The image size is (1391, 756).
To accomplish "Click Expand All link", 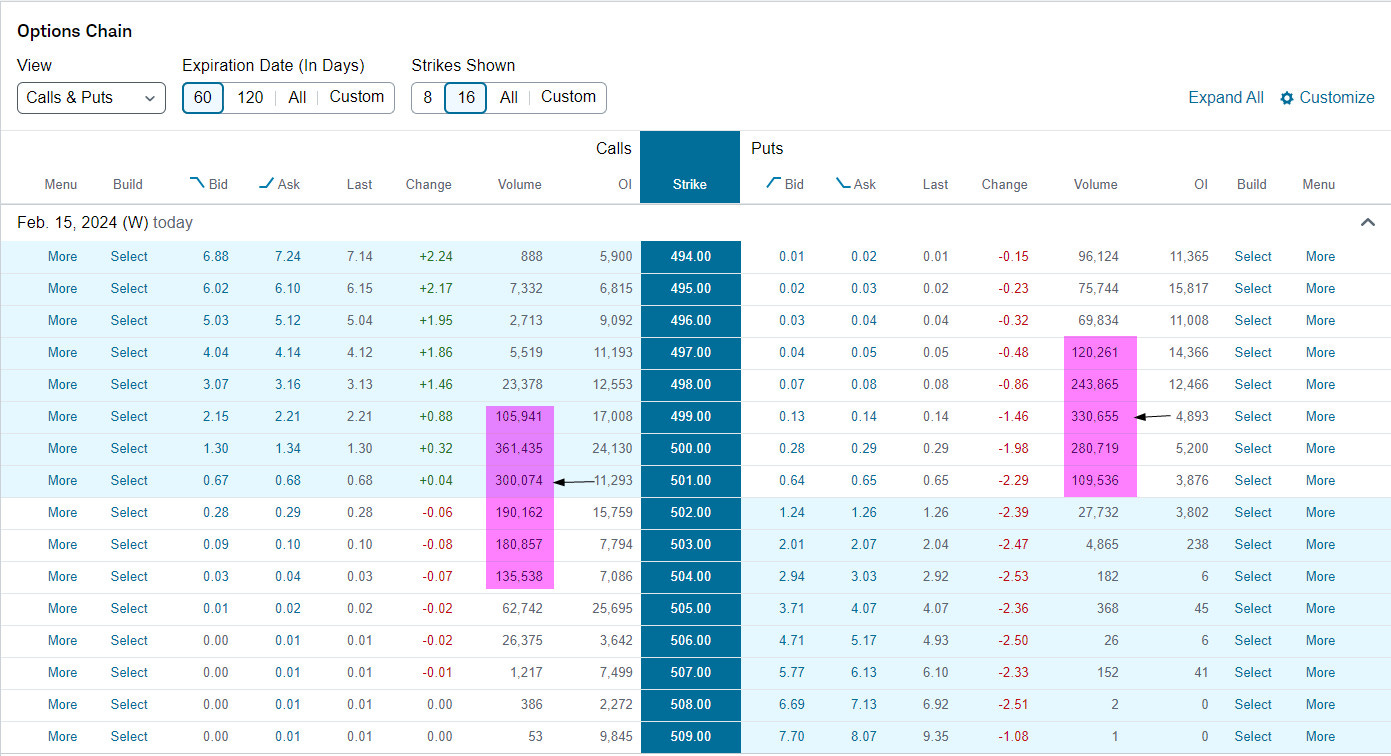I will [1226, 97].
